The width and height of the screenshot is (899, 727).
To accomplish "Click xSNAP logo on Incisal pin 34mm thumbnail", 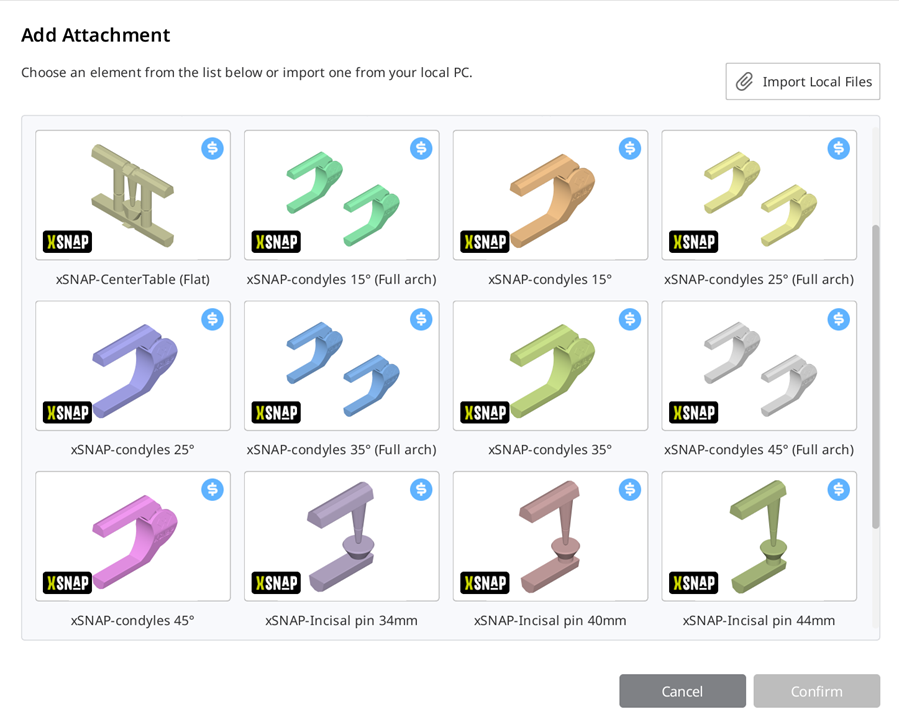I will pyautogui.click(x=276, y=582).
